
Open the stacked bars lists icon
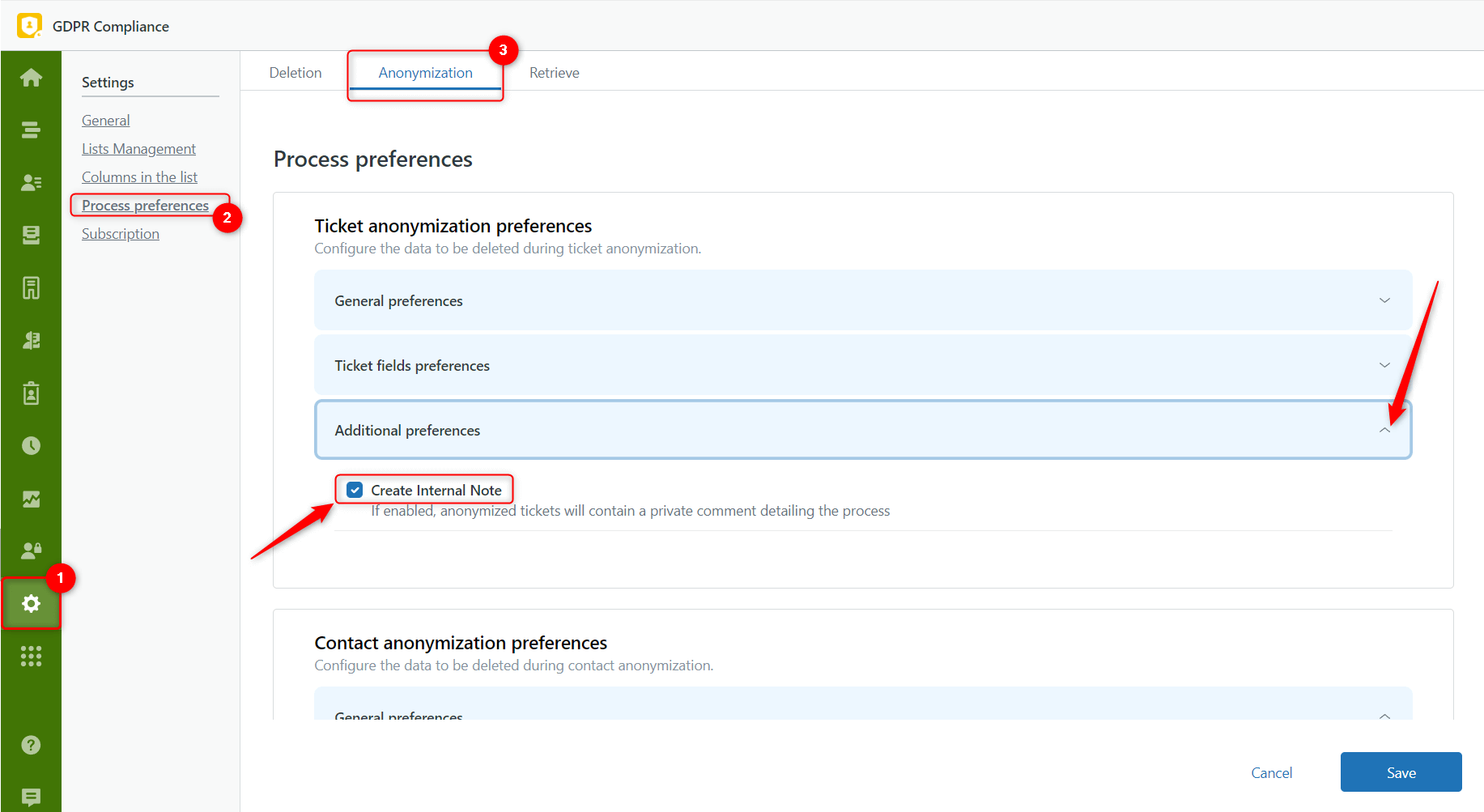coord(31,130)
